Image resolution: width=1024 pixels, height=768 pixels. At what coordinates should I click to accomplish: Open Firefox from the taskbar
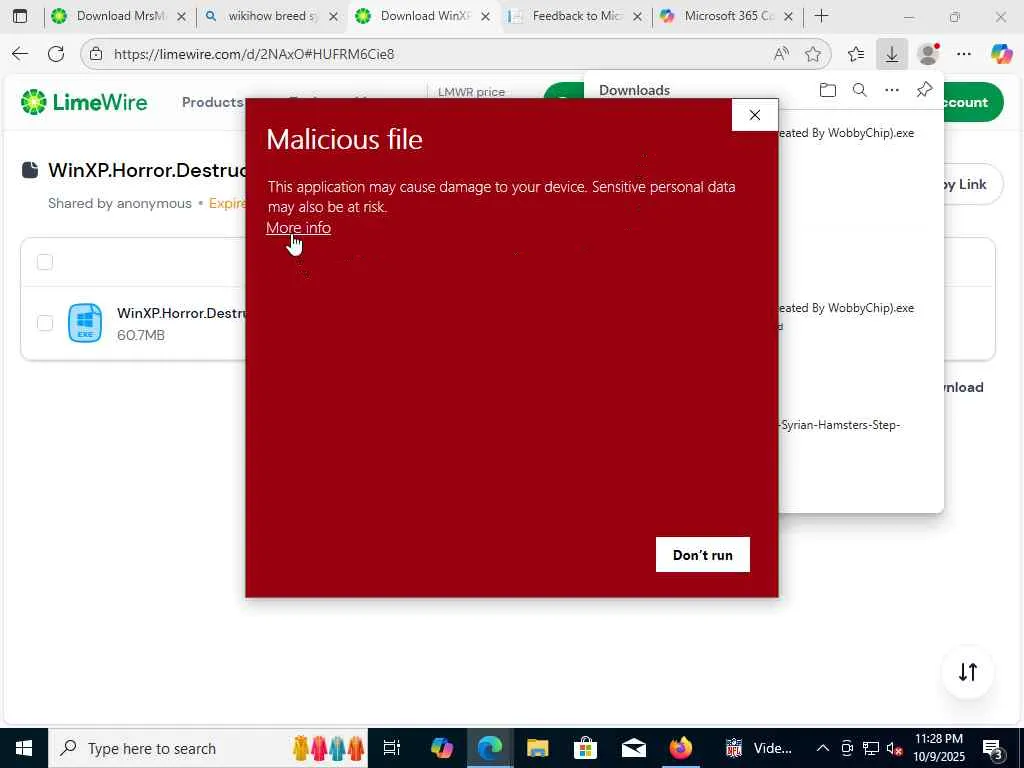[x=680, y=748]
